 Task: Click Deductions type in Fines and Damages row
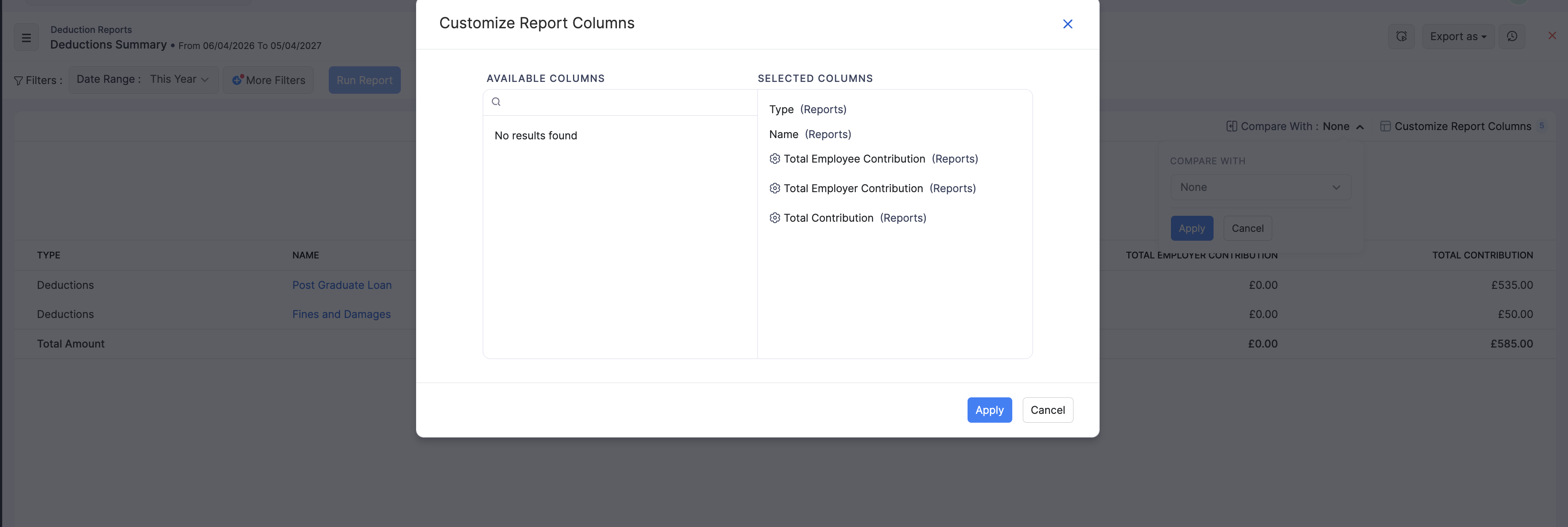65,314
